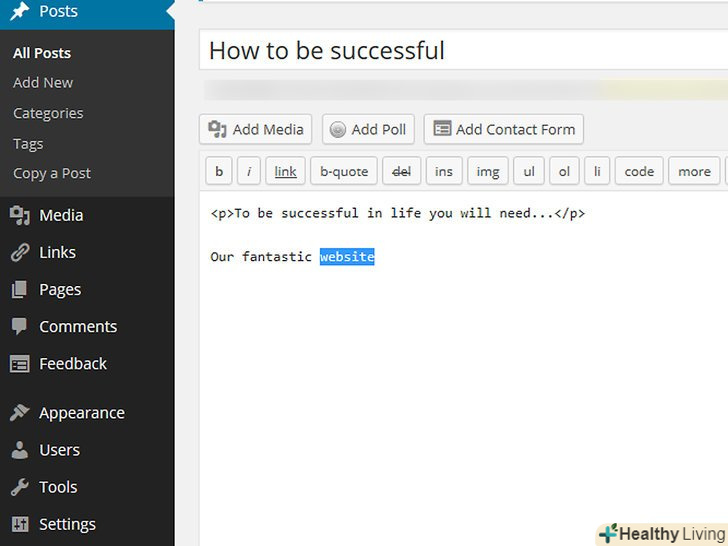Image resolution: width=728 pixels, height=546 pixels.
Task: Click the post title field
Action: [463, 50]
